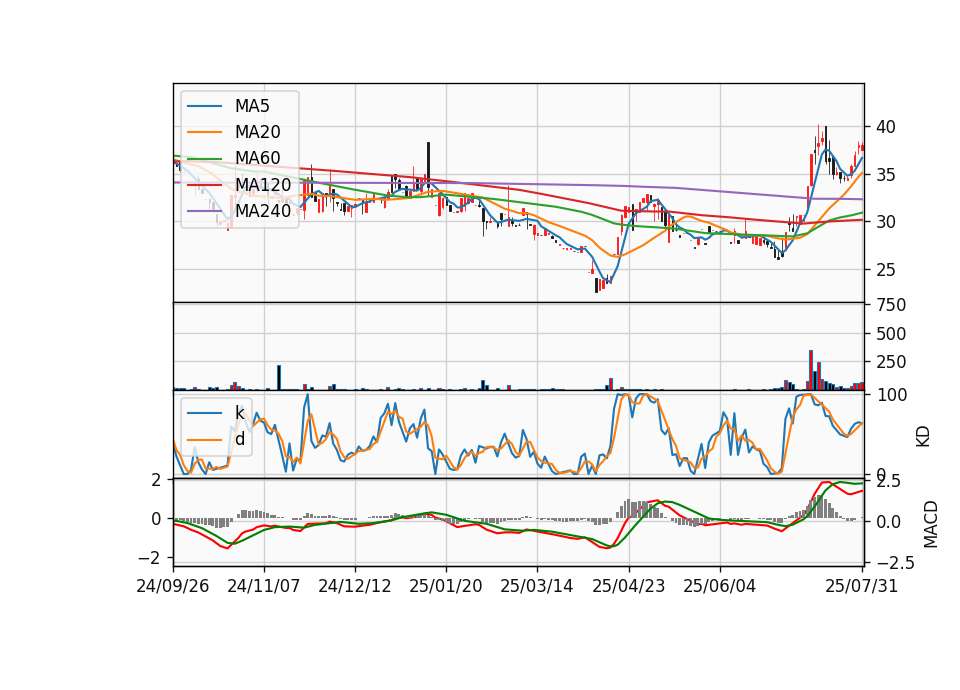Click the MACD vertical axis title
960x690 pixels.
[x=931, y=524]
